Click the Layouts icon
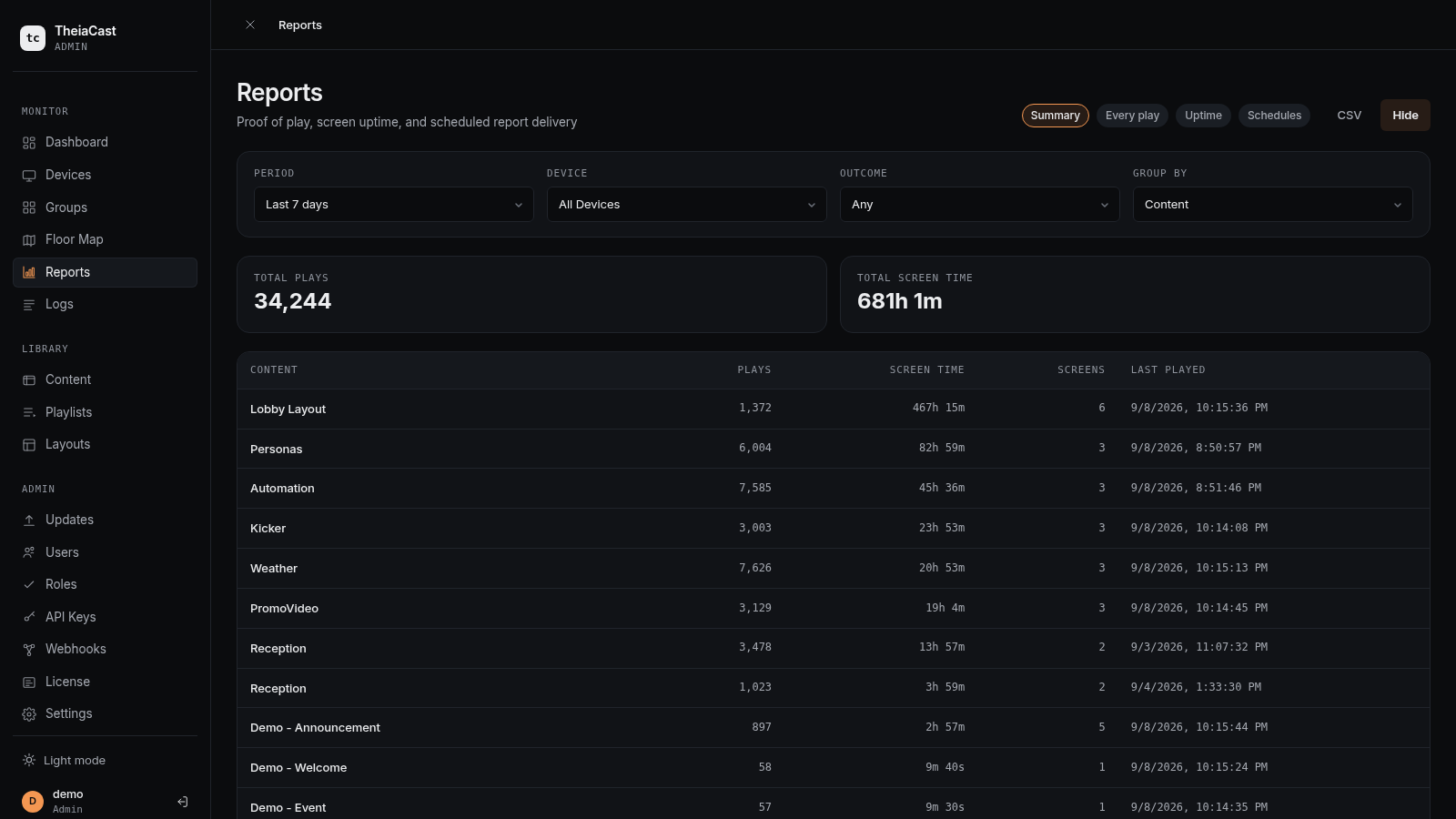 (x=29, y=445)
